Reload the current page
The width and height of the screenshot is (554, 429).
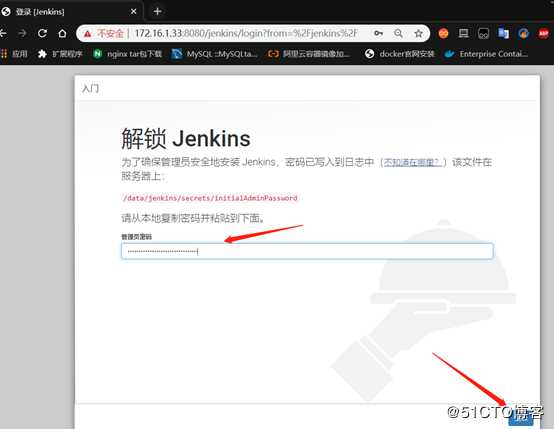pyautogui.click(x=42, y=33)
